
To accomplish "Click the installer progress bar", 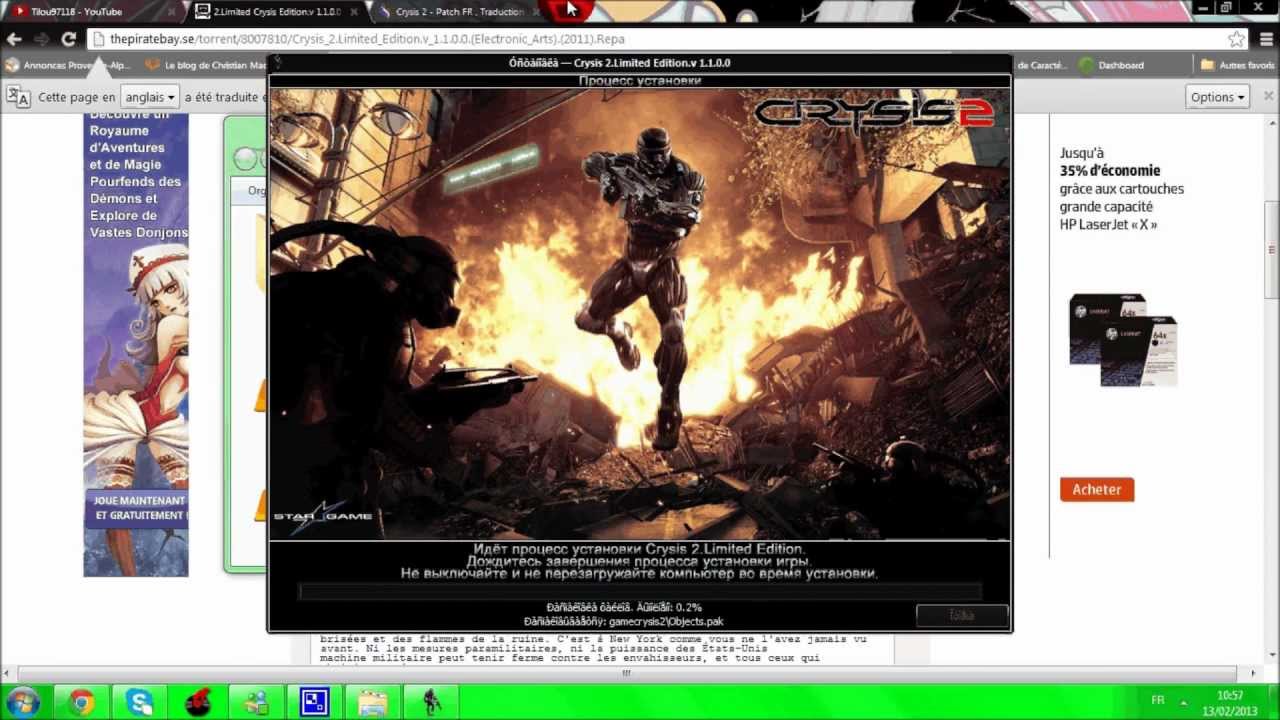I will click(x=640, y=592).
